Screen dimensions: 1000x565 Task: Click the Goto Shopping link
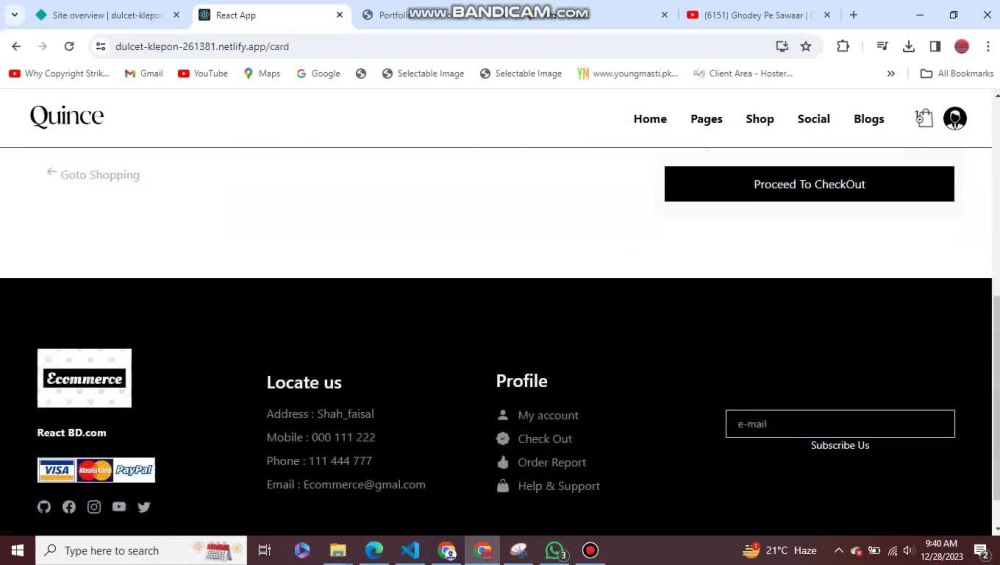[93, 174]
